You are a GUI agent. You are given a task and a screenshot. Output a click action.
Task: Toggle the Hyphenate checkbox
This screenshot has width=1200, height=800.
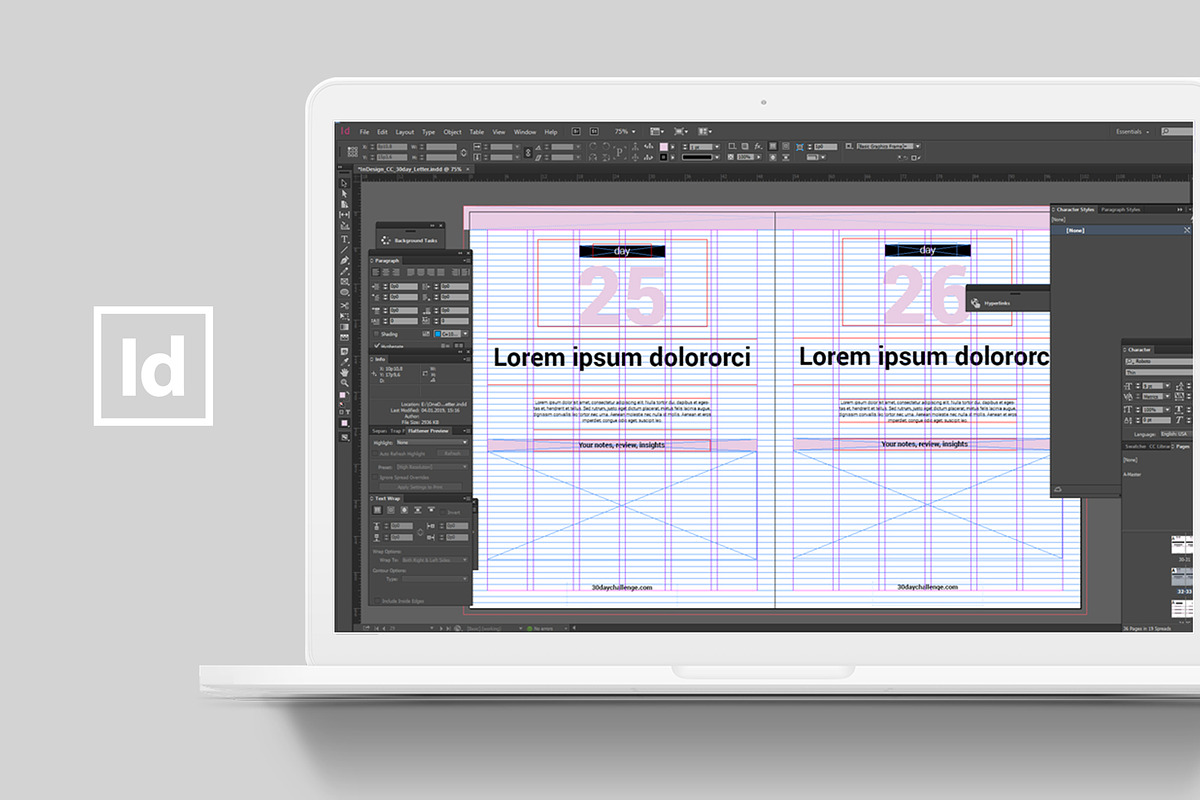[x=376, y=346]
